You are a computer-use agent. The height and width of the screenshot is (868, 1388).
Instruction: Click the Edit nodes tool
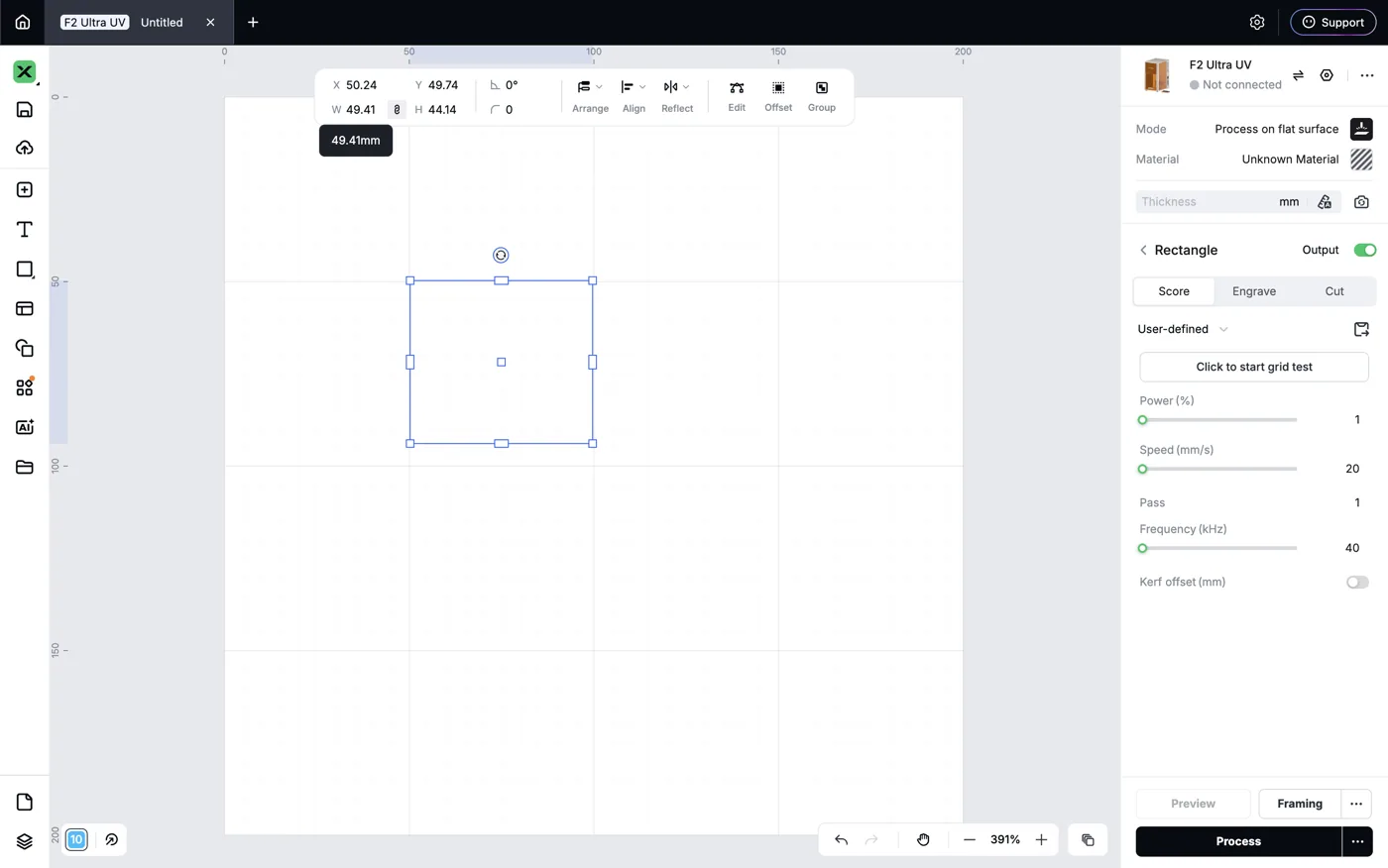(737, 96)
